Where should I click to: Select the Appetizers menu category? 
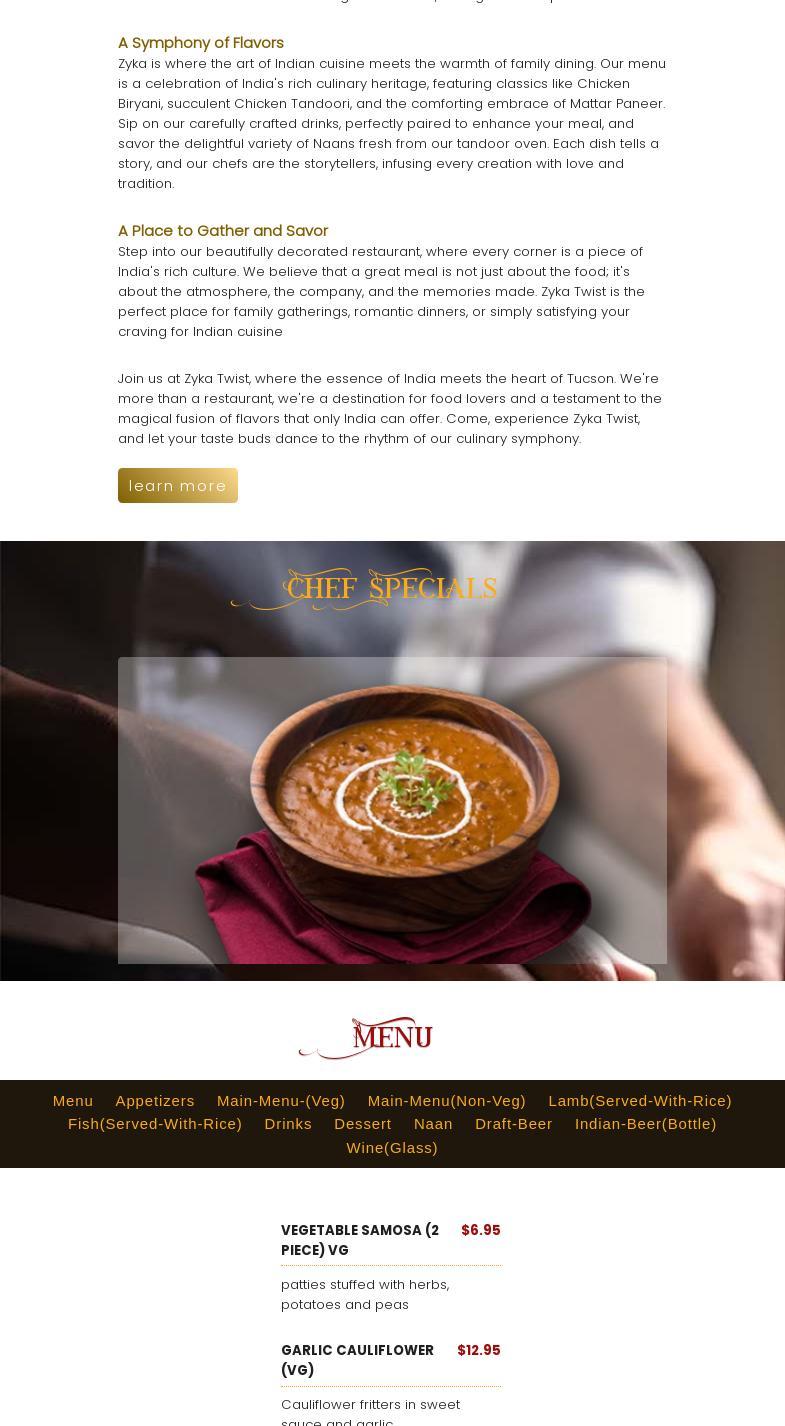[x=155, y=1100]
